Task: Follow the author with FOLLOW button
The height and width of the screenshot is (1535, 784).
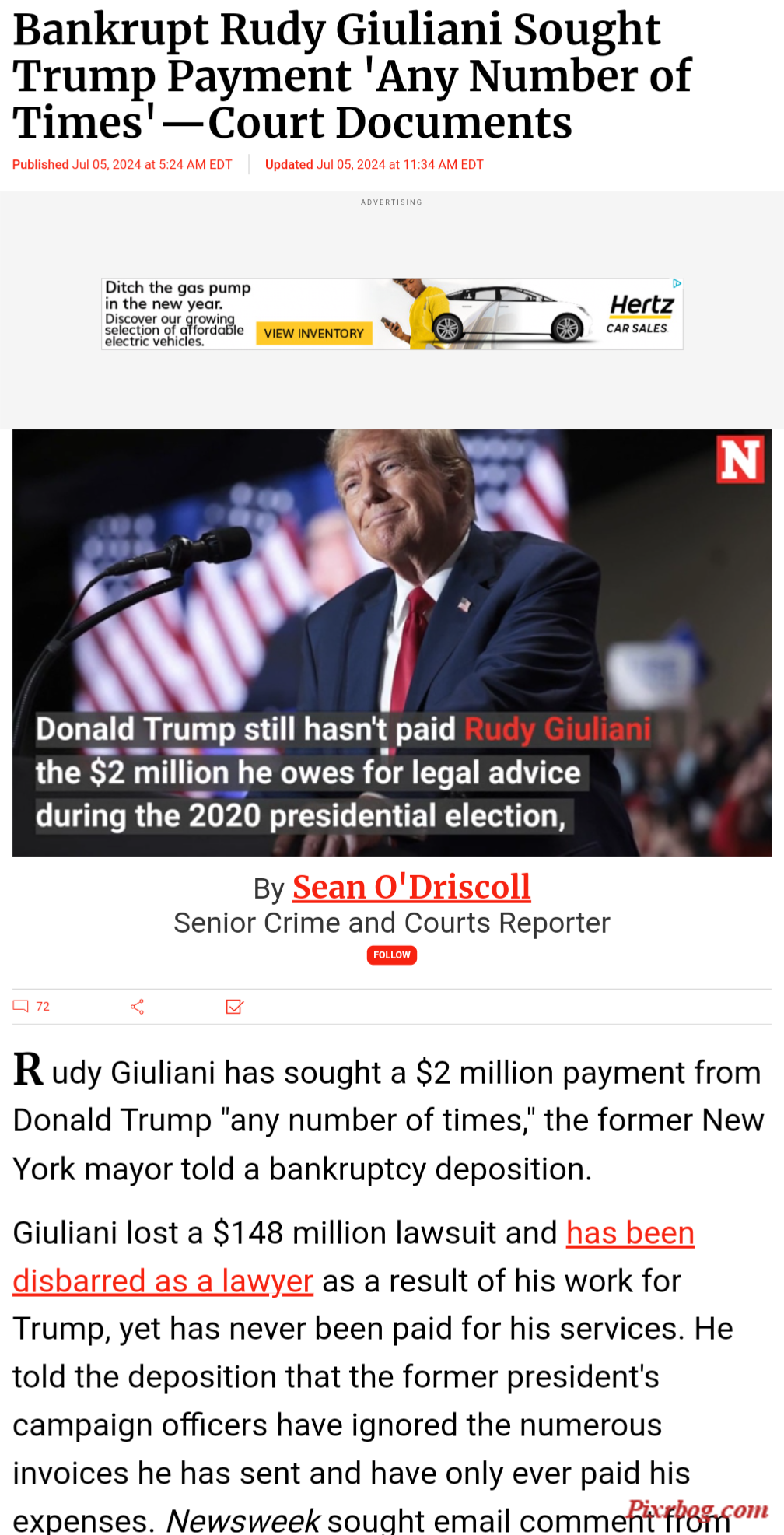Action: (x=392, y=955)
